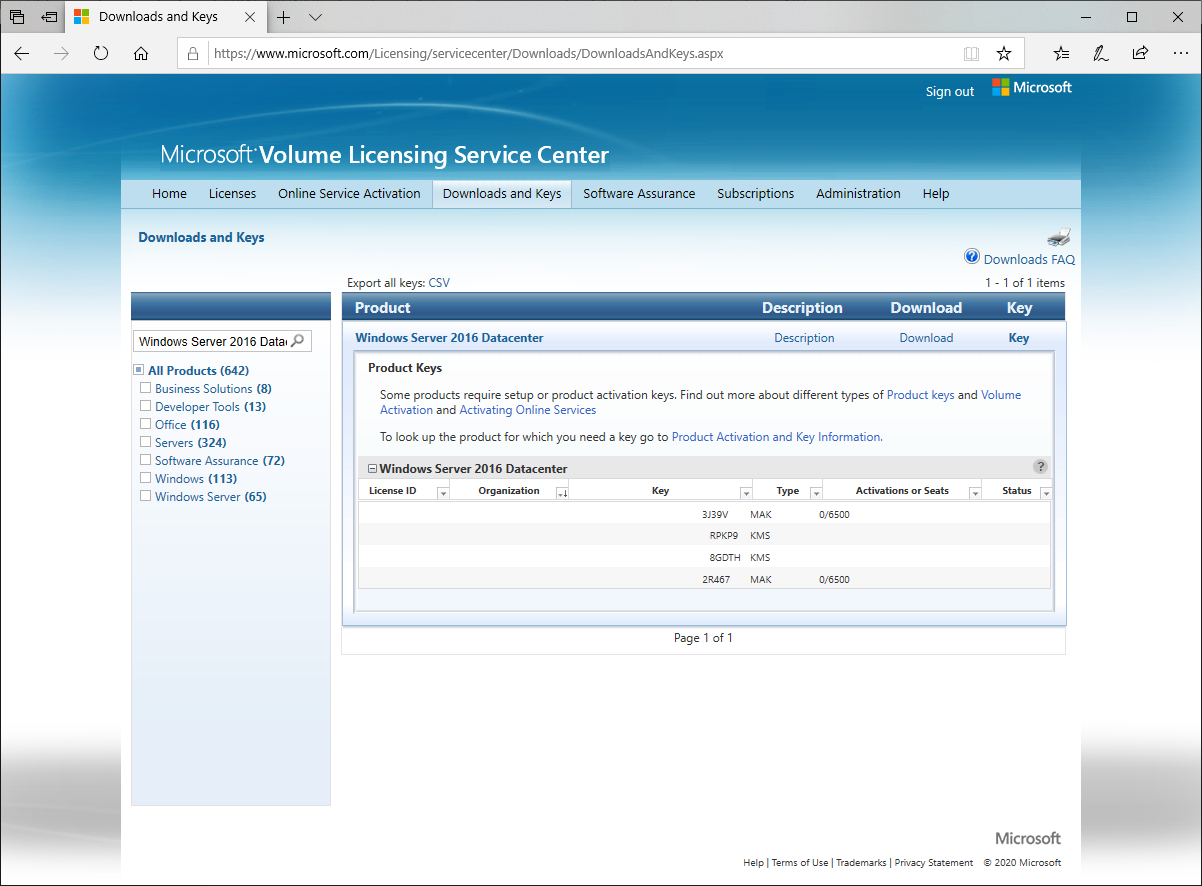Click the Sign out link
The image size is (1202, 886).
(x=949, y=91)
